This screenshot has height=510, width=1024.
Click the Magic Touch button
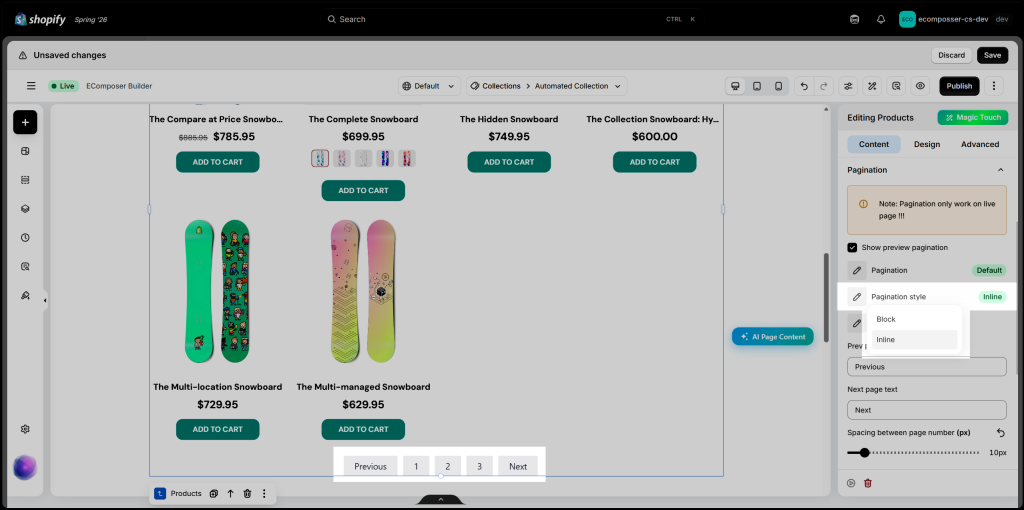pyautogui.click(x=973, y=118)
